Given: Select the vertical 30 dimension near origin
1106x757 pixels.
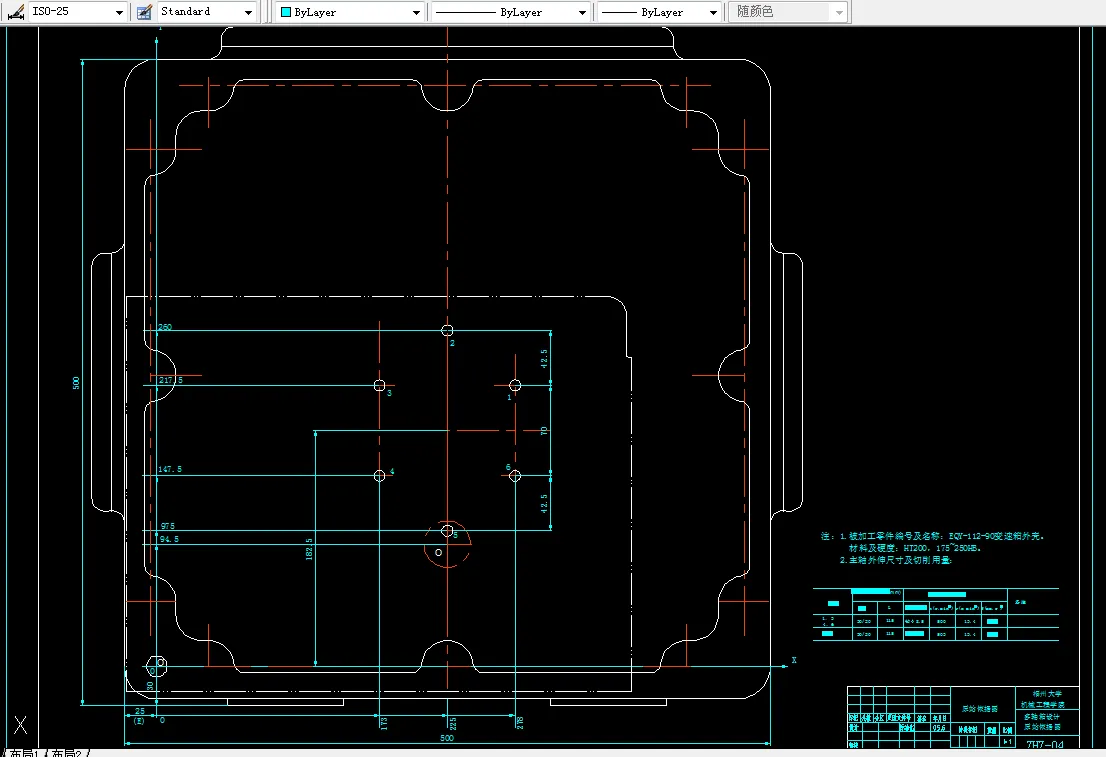Looking at the screenshot, I should 150,685.
